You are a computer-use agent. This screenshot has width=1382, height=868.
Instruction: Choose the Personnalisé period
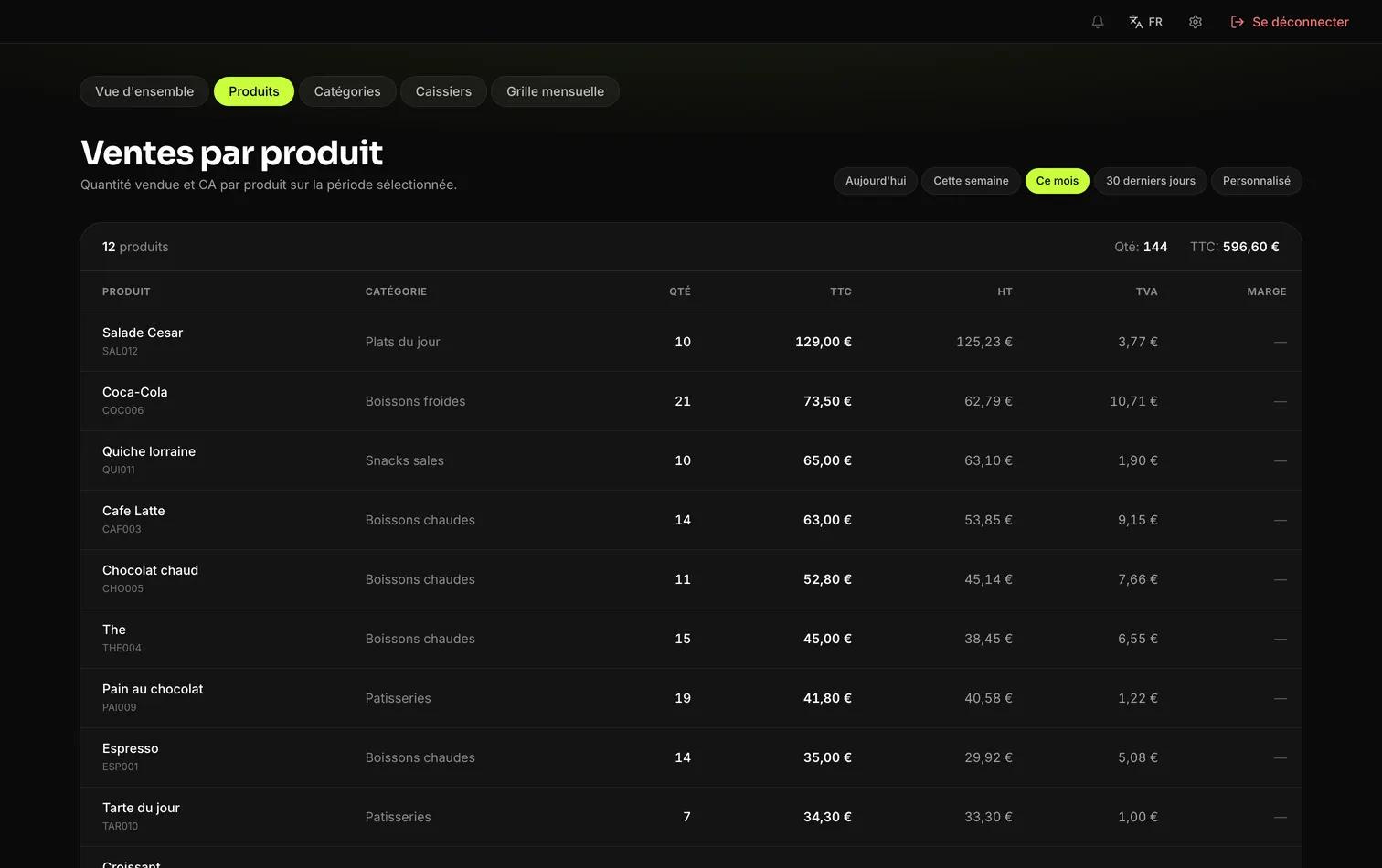pos(1257,181)
